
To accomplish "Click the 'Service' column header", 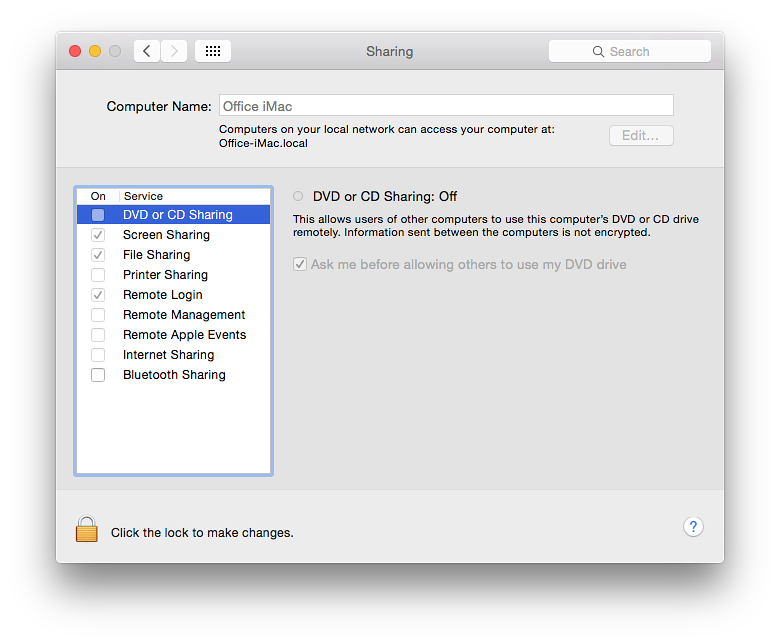I will pos(143,196).
